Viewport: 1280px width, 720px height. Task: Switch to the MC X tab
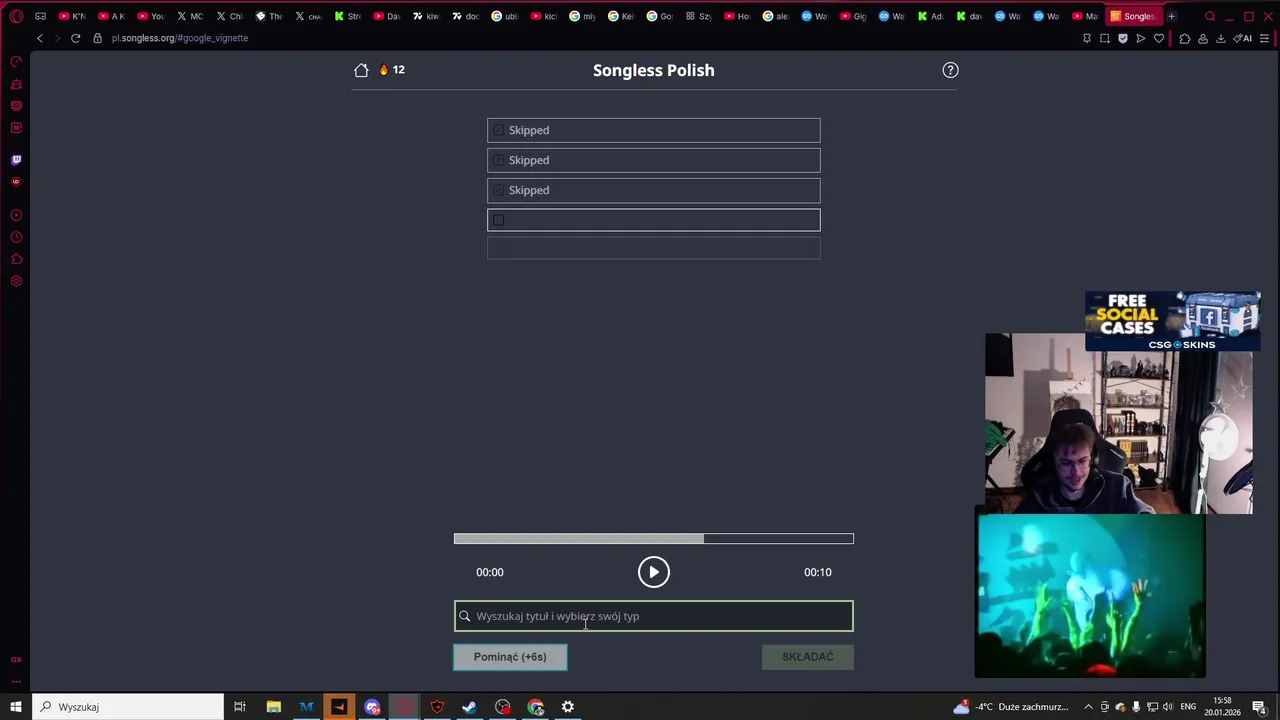(189, 16)
